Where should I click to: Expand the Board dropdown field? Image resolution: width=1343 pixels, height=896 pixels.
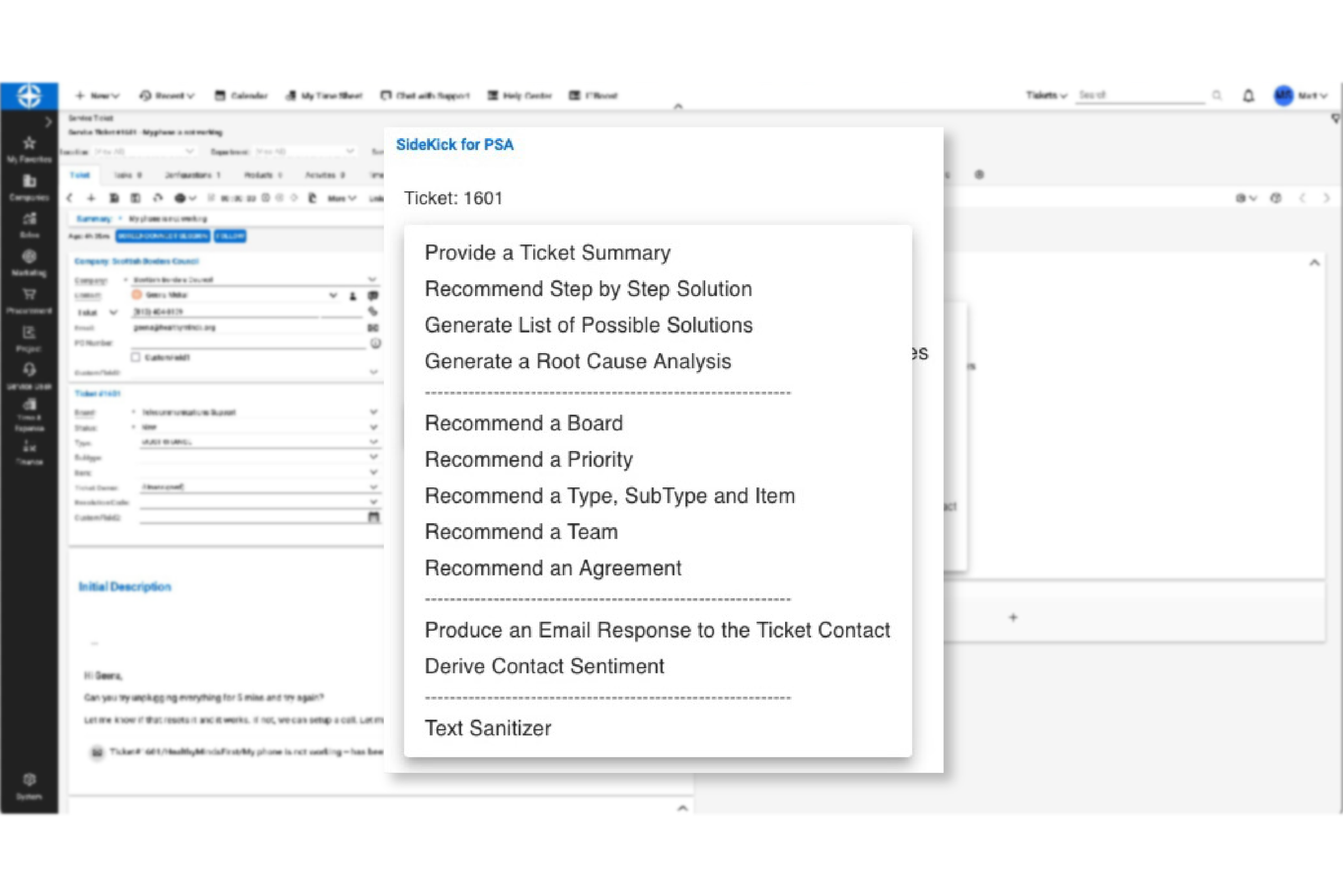coord(373,412)
